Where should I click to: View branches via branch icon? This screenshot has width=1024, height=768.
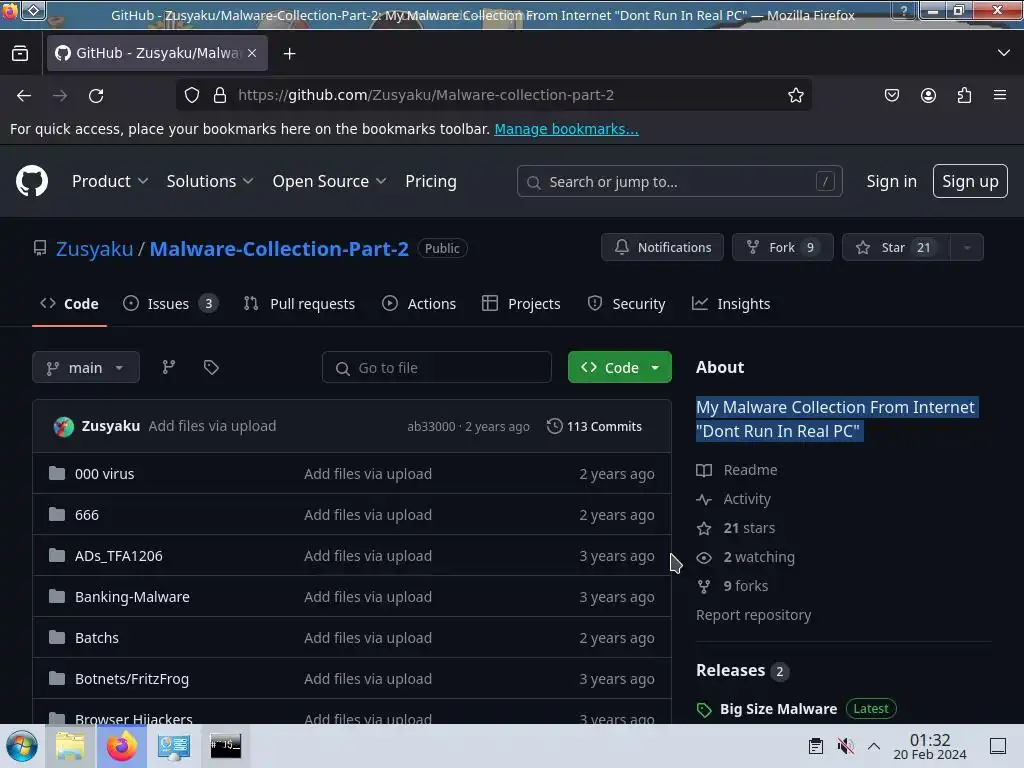point(168,368)
